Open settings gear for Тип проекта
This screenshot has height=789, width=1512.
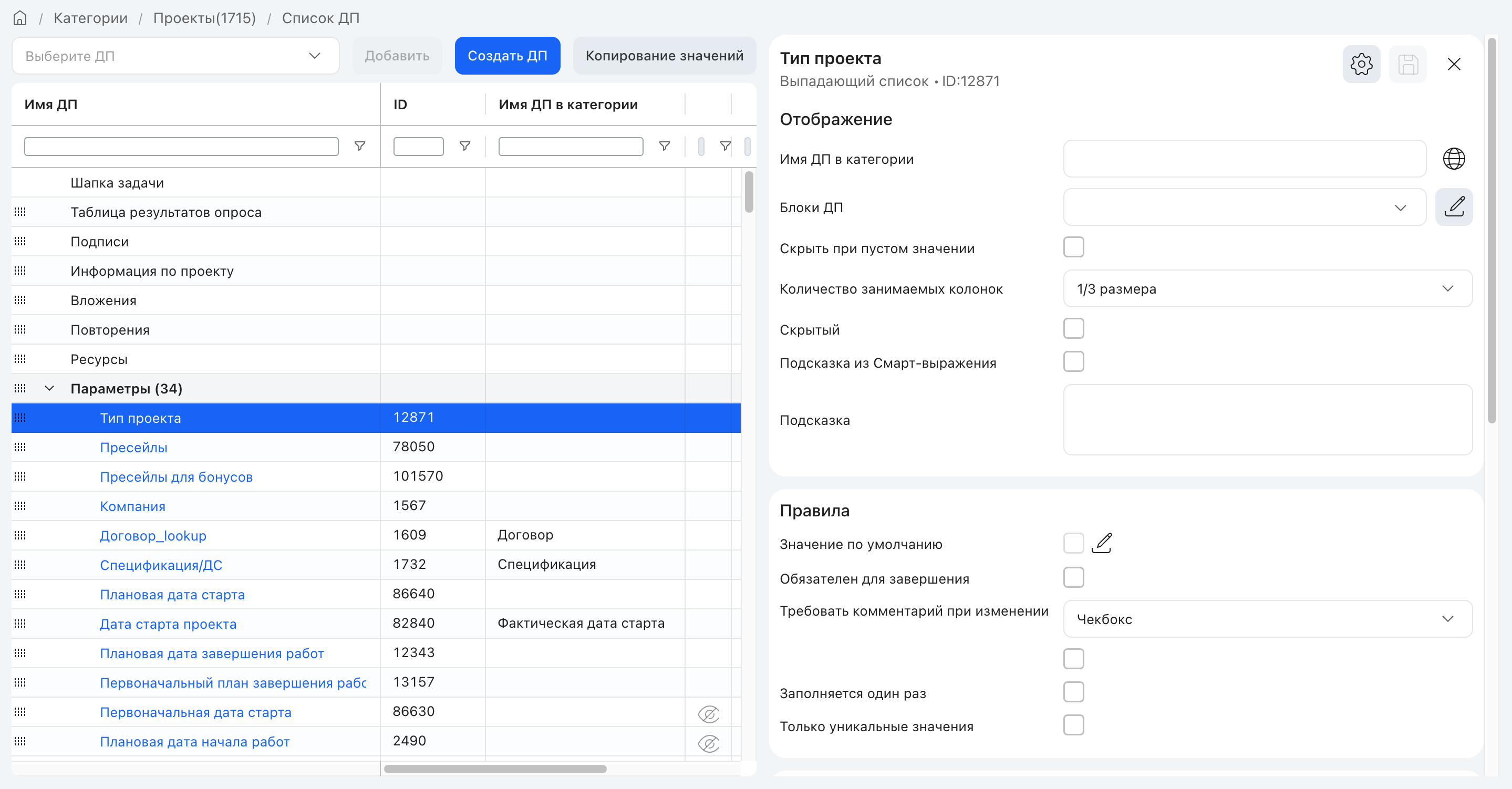click(x=1361, y=64)
